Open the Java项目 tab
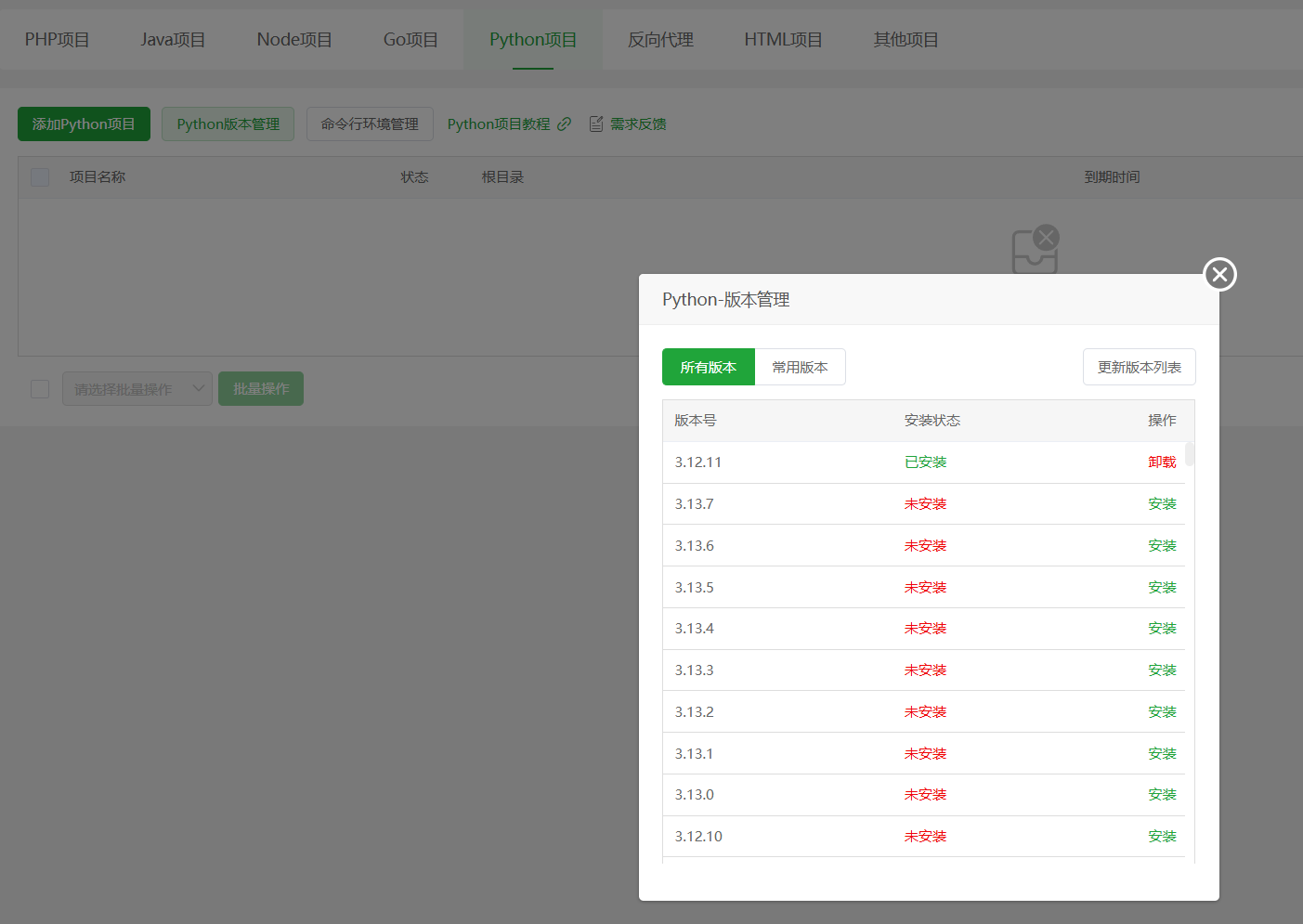 click(173, 39)
